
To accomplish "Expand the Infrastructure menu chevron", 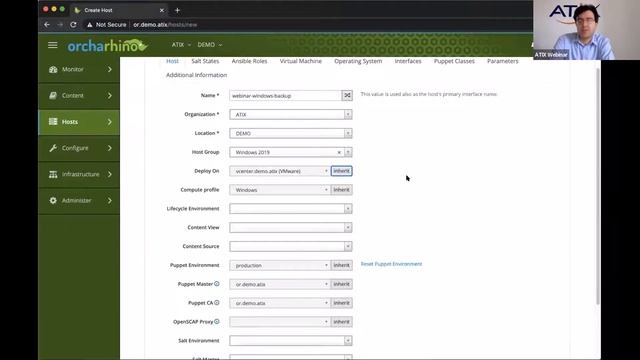I will point(109,174).
